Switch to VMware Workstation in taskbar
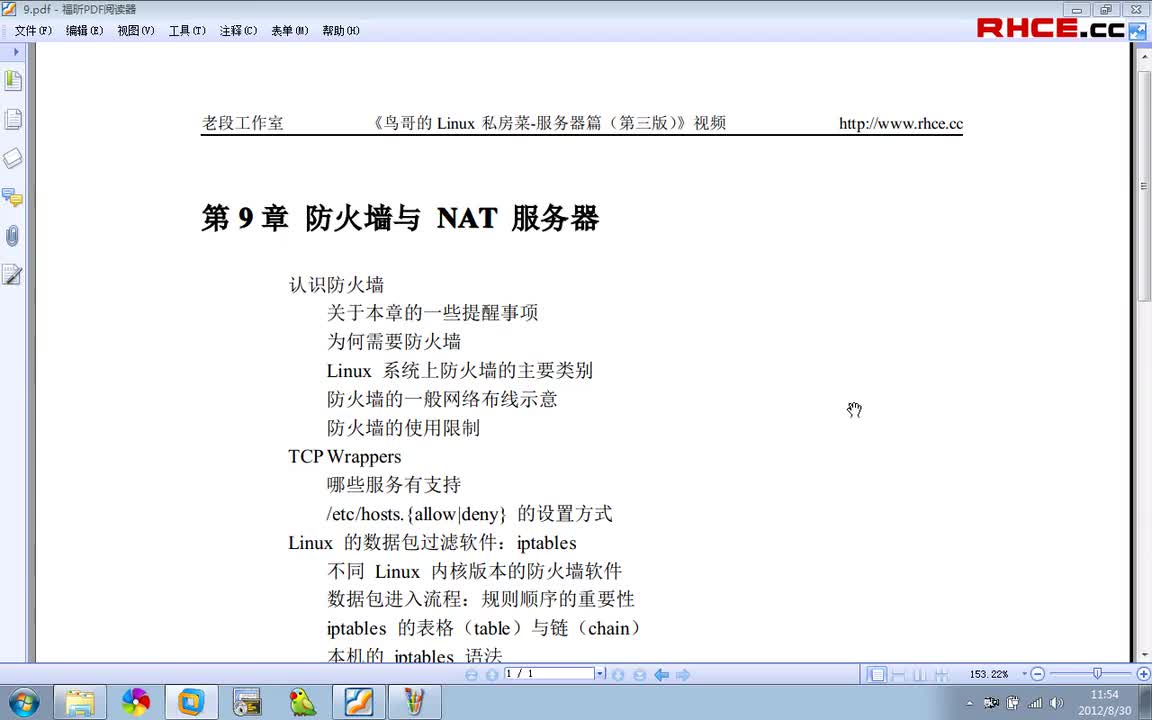Image resolution: width=1152 pixels, height=720 pixels. (191, 702)
